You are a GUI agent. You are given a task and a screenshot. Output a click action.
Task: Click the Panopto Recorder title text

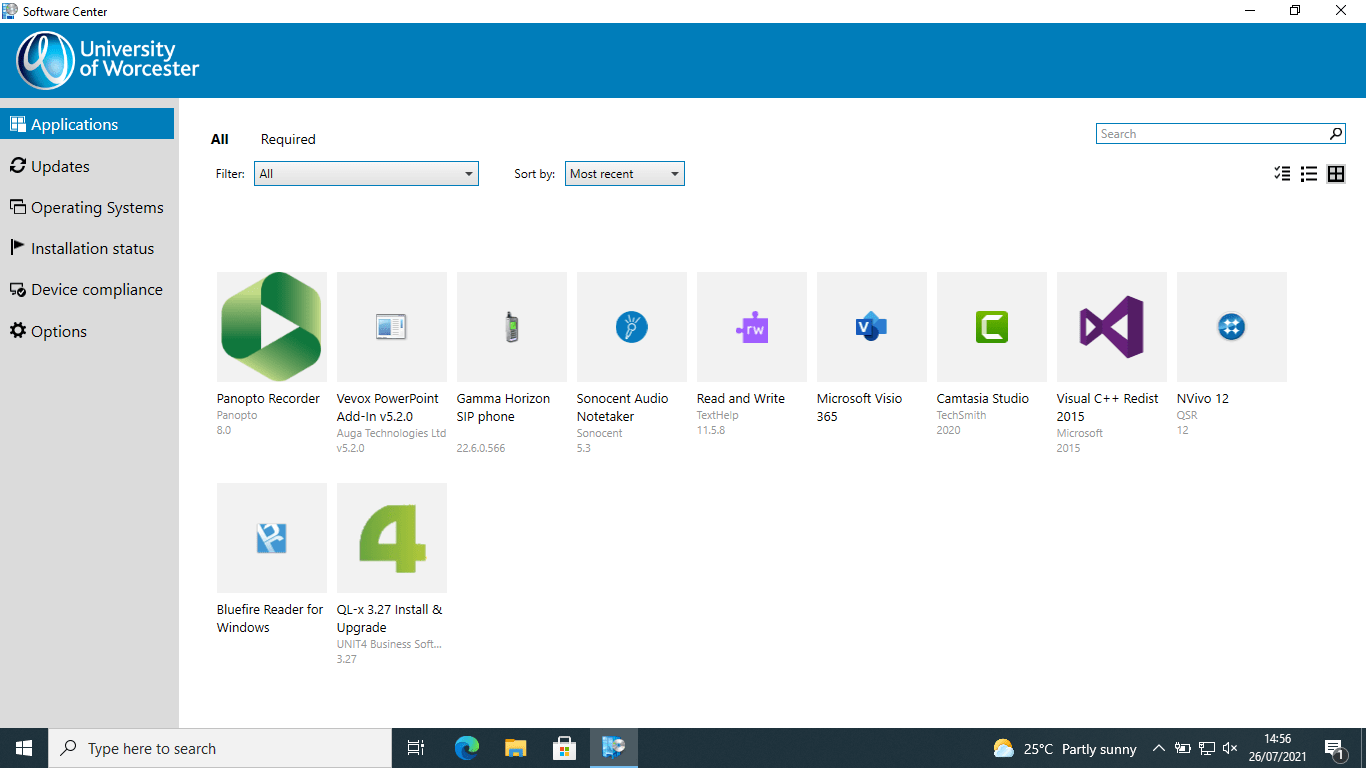pyautogui.click(x=268, y=398)
